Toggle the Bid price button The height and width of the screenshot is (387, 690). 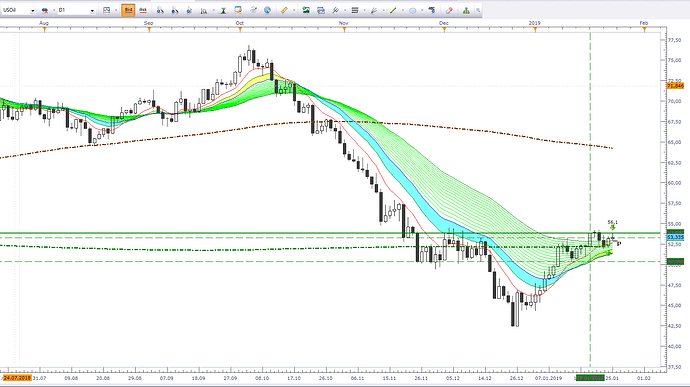tap(128, 10)
